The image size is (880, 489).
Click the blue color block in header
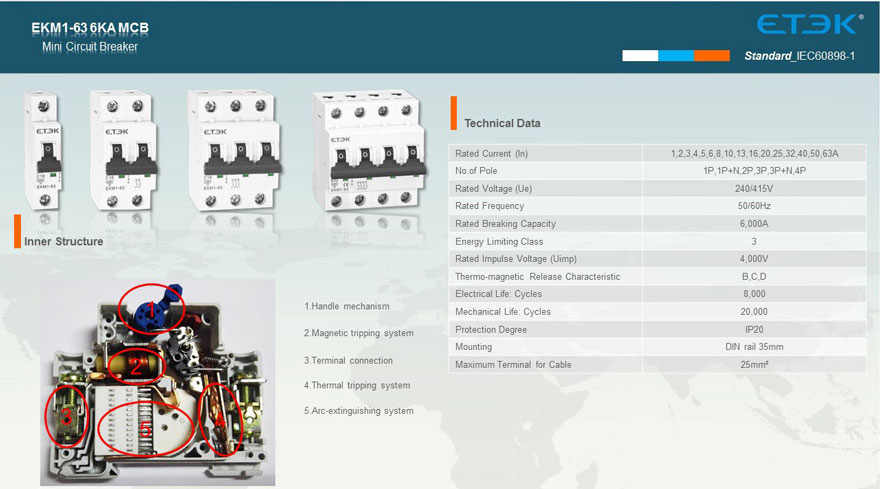coord(676,56)
